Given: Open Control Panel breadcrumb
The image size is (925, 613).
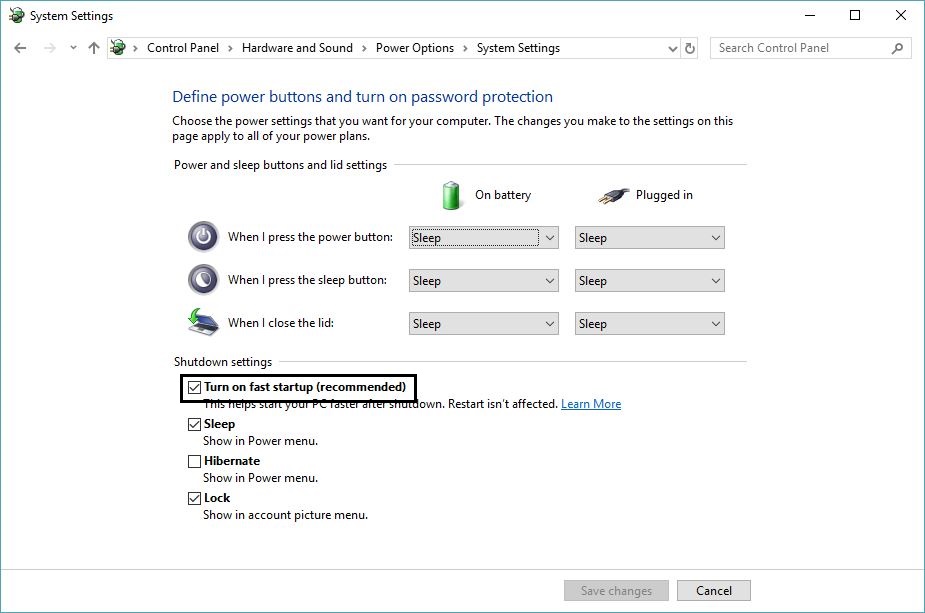Looking at the screenshot, I should (x=183, y=48).
